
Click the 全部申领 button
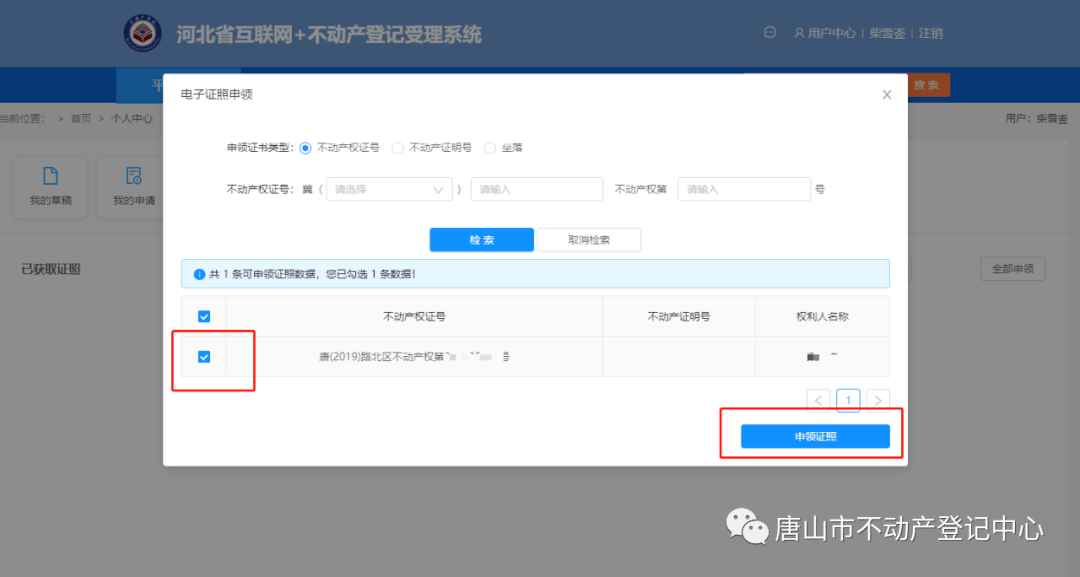click(1012, 269)
